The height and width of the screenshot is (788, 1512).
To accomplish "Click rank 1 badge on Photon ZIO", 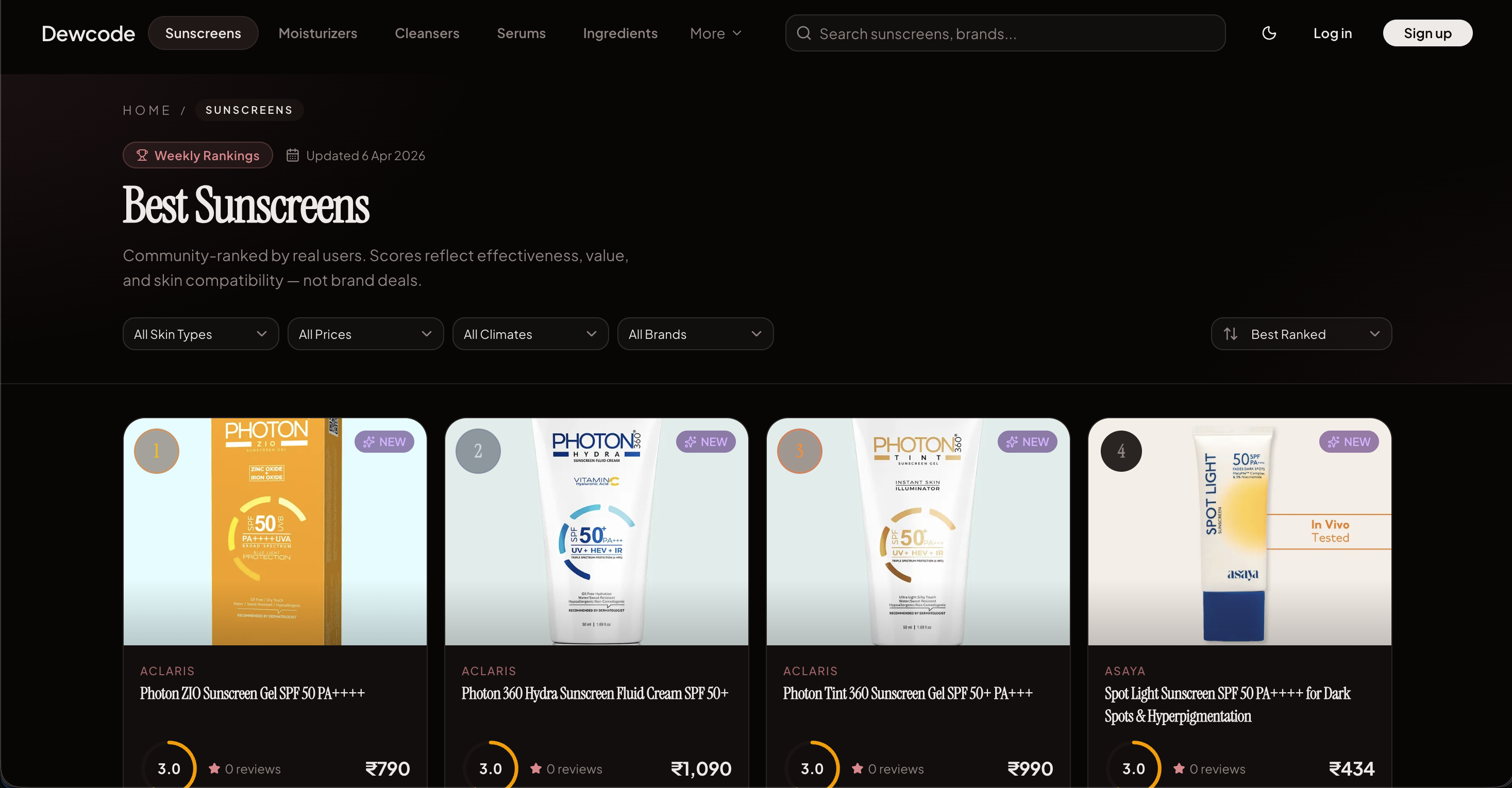I will pyautogui.click(x=156, y=451).
